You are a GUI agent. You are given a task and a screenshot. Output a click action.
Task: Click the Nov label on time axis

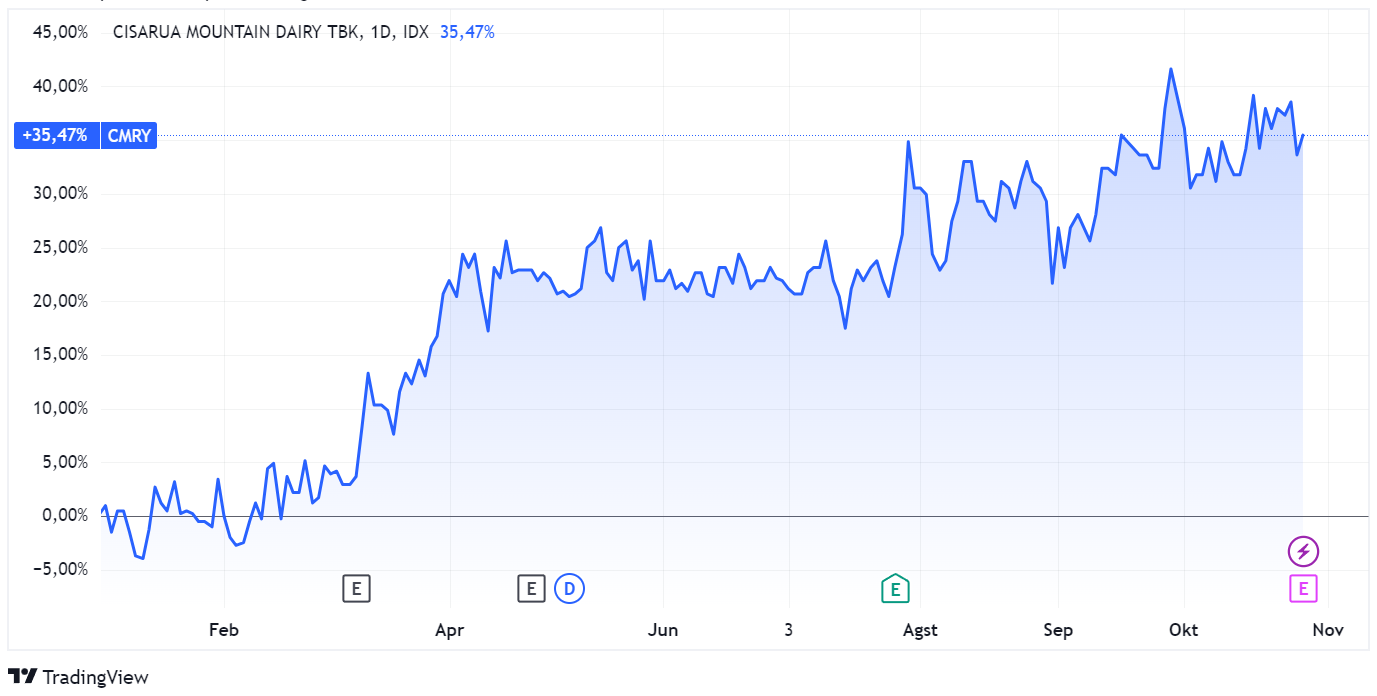point(1327,630)
